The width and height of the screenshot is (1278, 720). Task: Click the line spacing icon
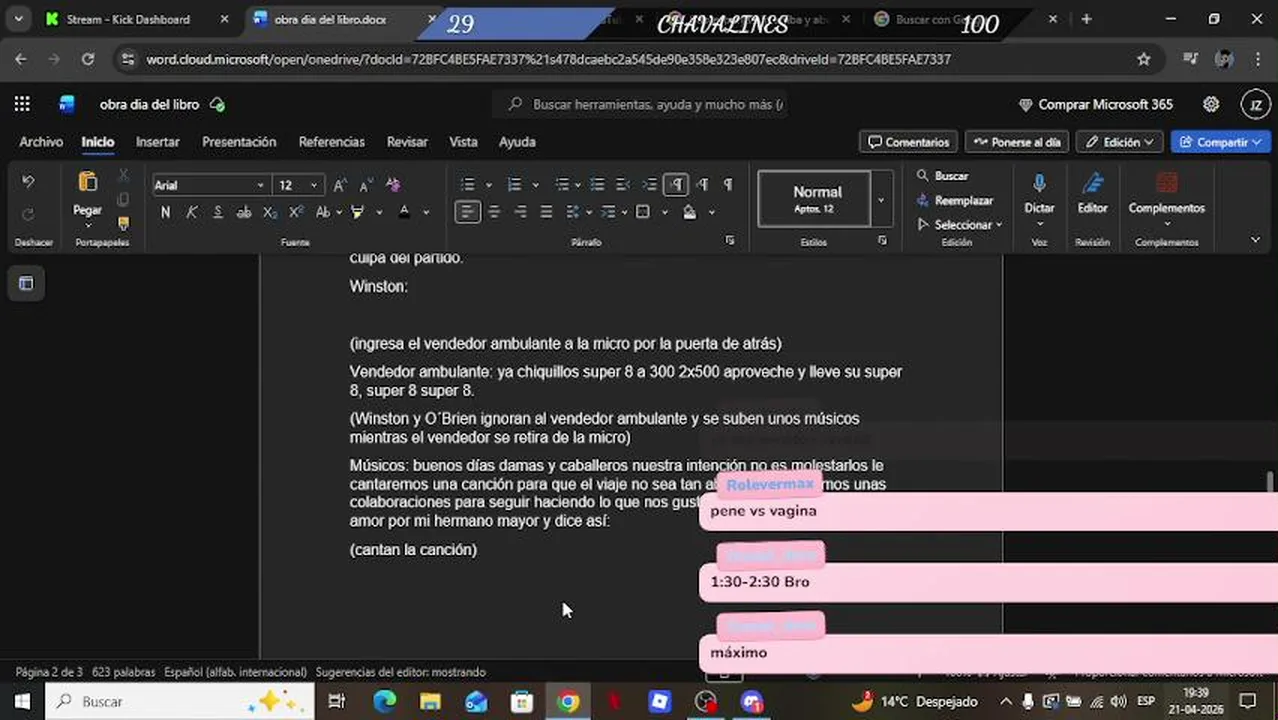(x=573, y=212)
